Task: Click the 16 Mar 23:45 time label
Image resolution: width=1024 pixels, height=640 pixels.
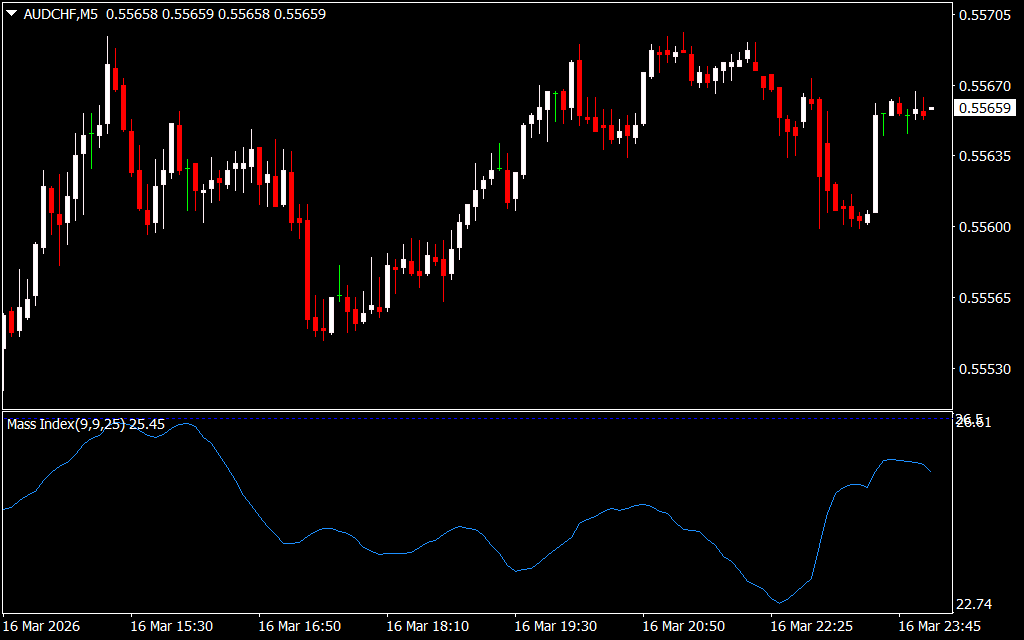Action: (x=939, y=626)
